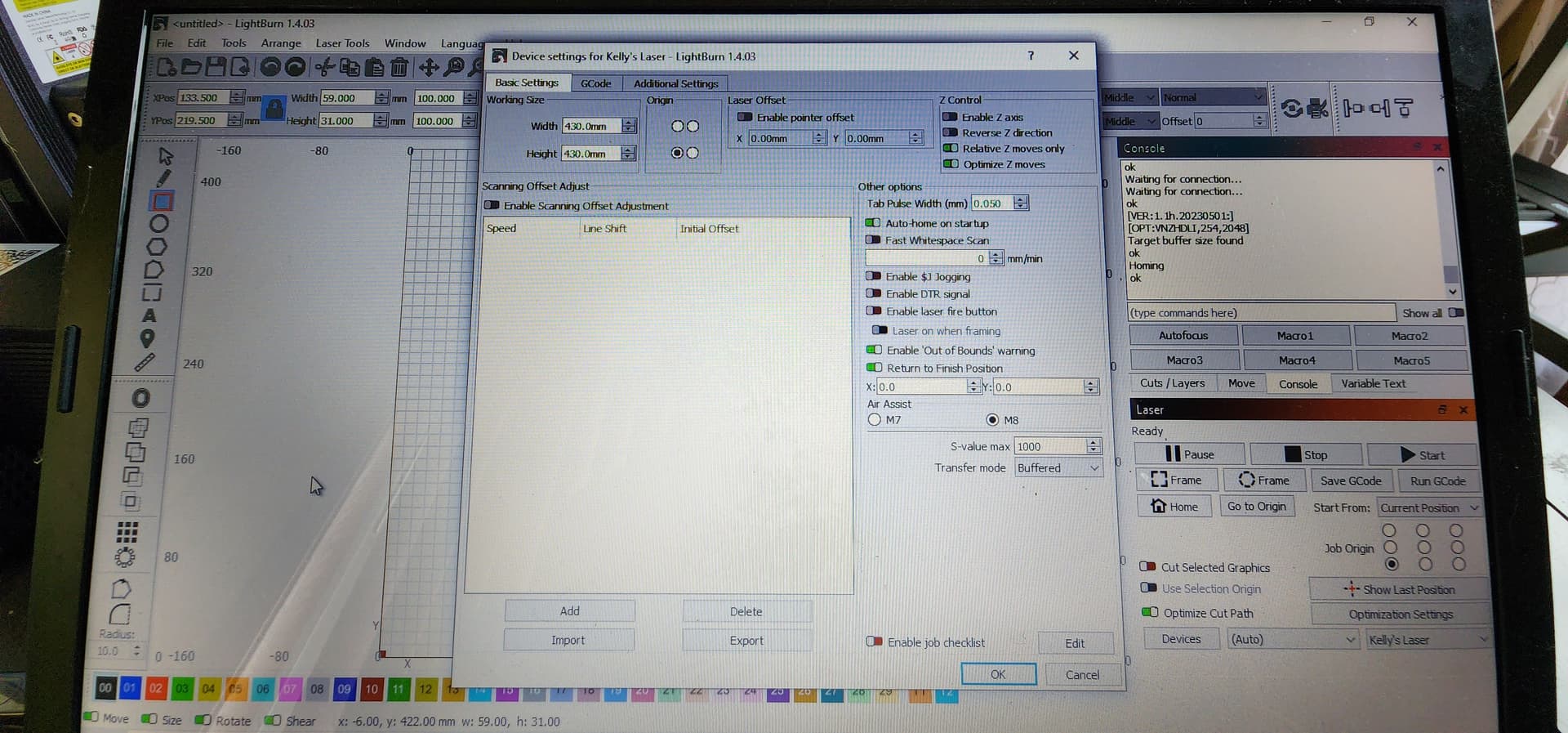Click the Copy icon in toolbar
The height and width of the screenshot is (733, 1568).
click(x=350, y=67)
